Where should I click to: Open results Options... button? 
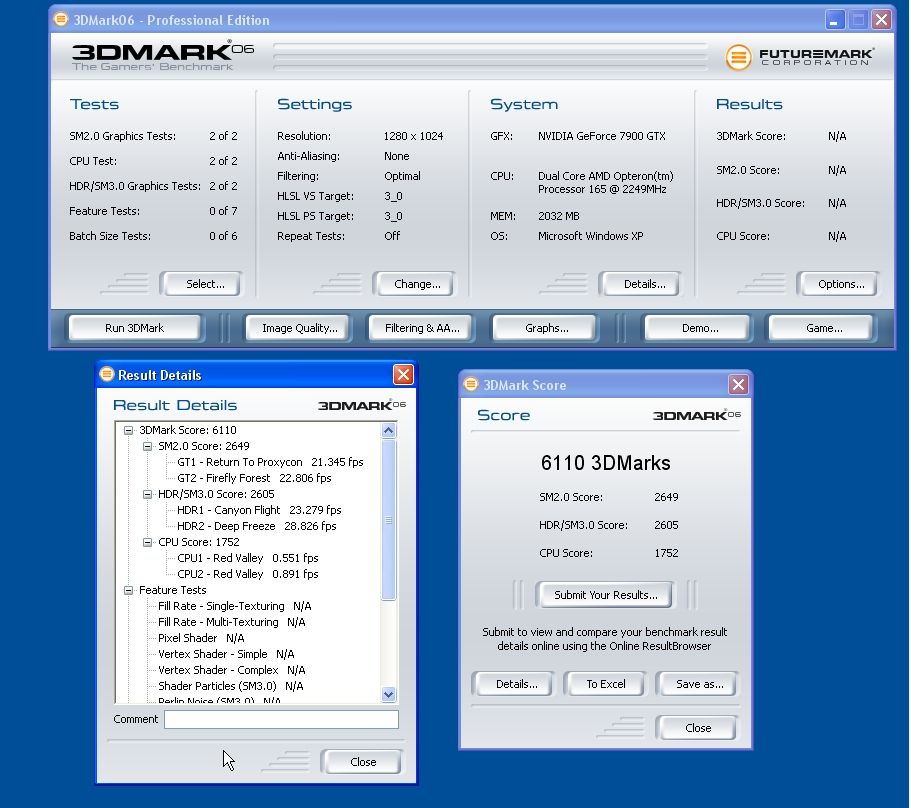837,284
